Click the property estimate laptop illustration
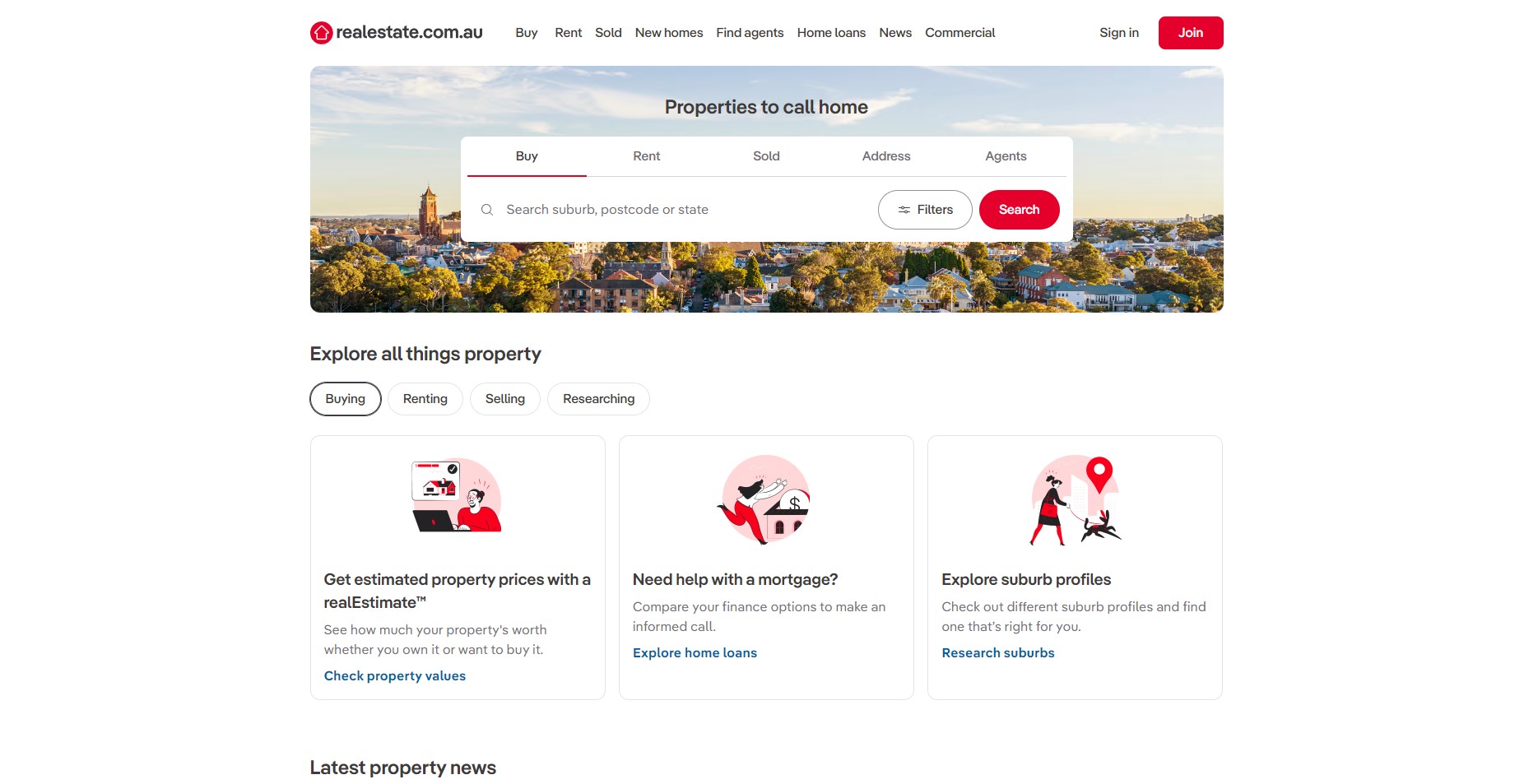Image resolution: width=1524 pixels, height=784 pixels. pos(457,496)
